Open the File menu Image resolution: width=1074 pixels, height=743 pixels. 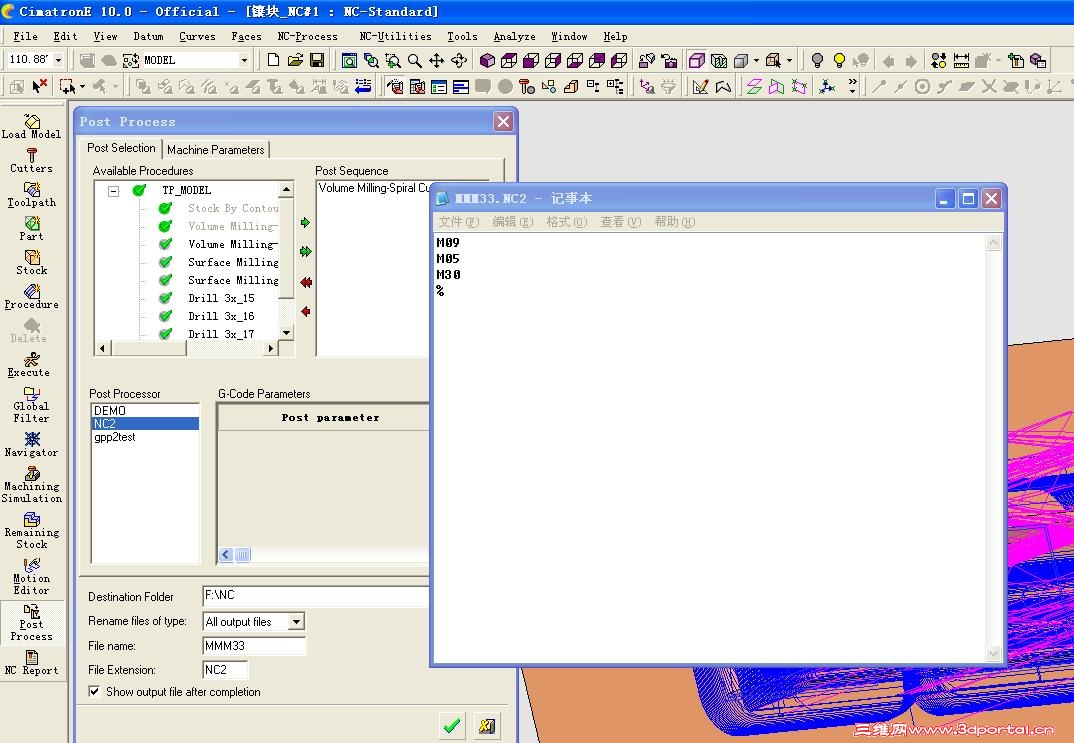tap(25, 36)
